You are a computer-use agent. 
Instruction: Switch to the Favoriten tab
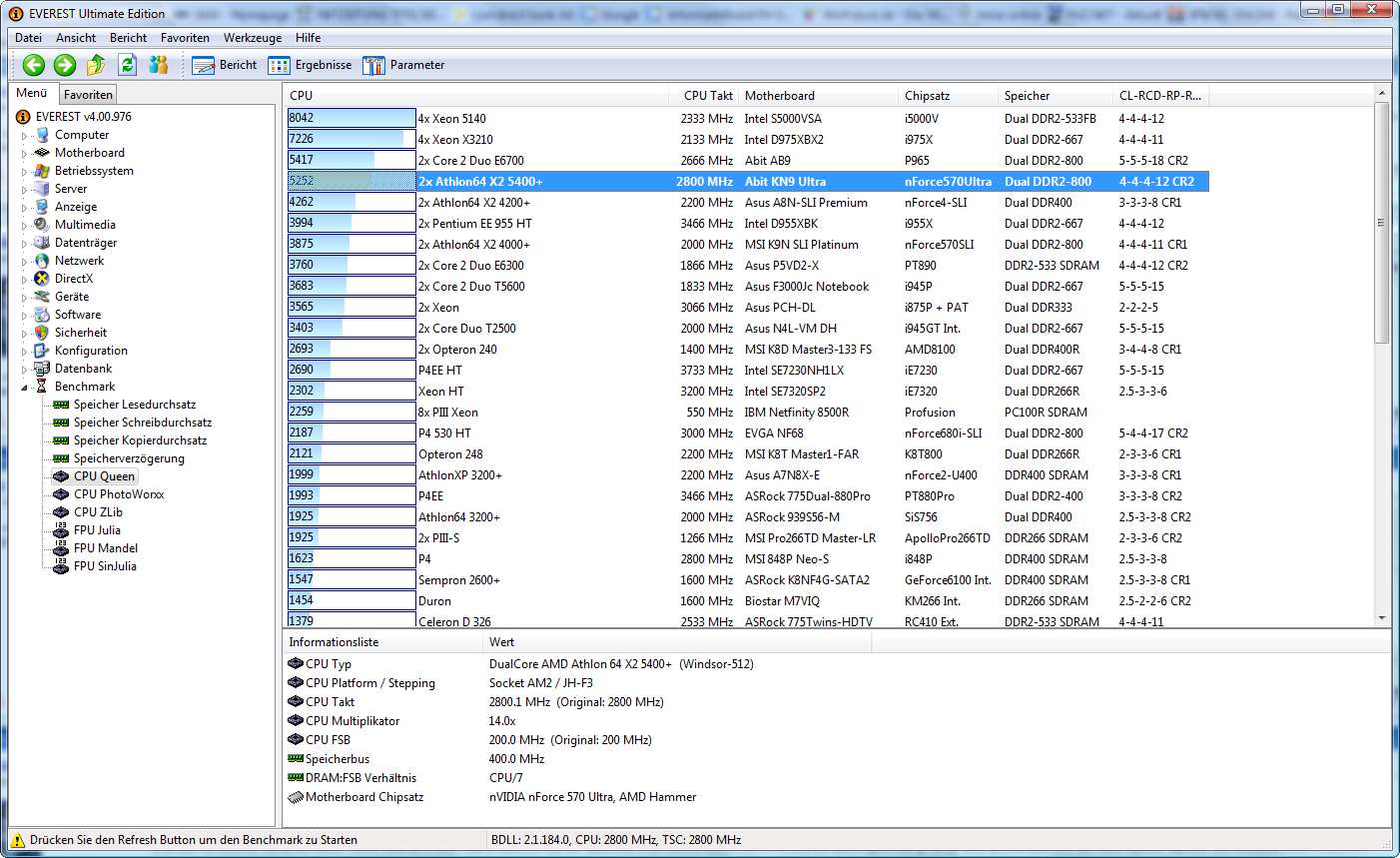(x=88, y=95)
